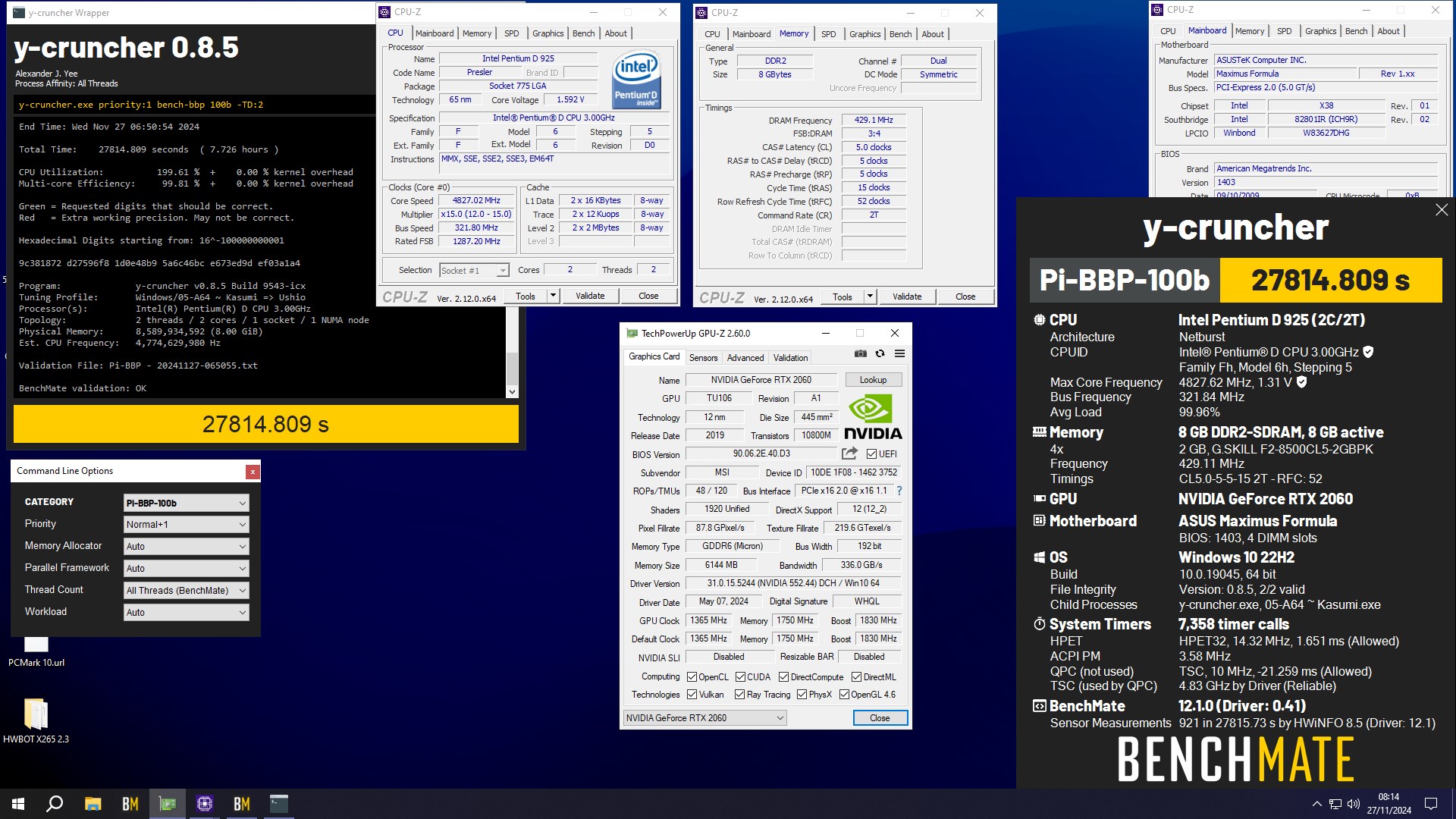Open the Socket #1 selection dropdown in CPU-Z
Image resolution: width=1456 pixels, height=819 pixels.
click(x=474, y=271)
